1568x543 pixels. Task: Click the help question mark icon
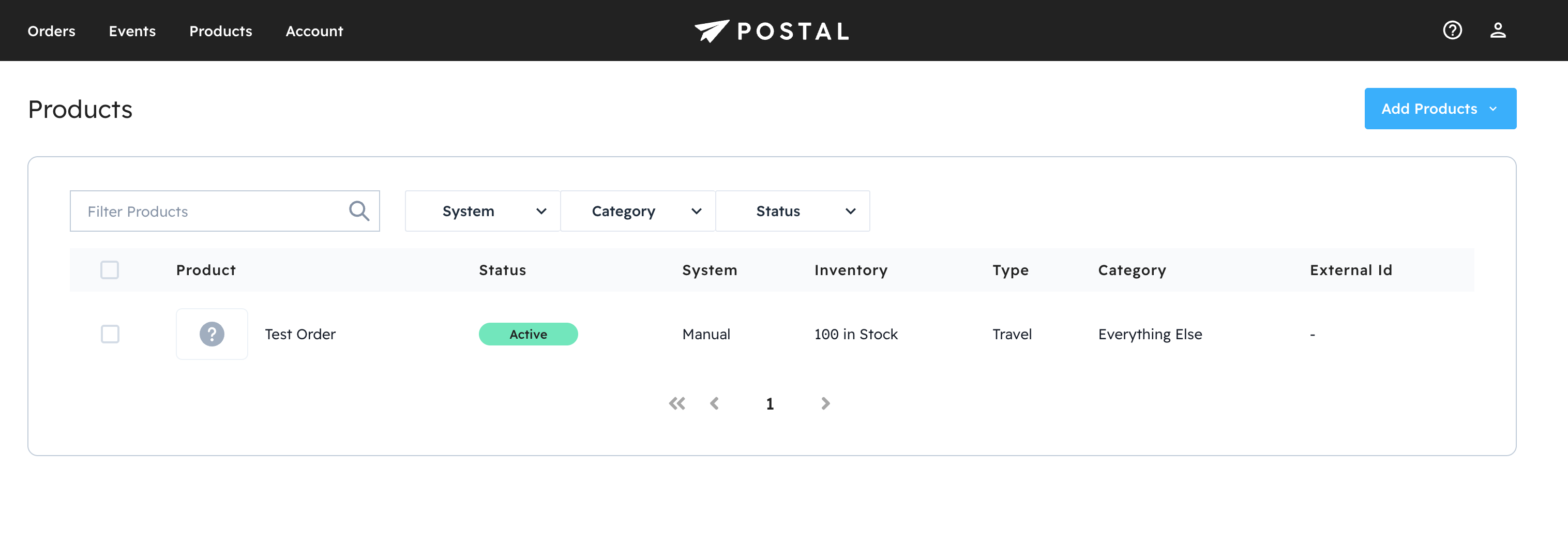click(x=1452, y=31)
